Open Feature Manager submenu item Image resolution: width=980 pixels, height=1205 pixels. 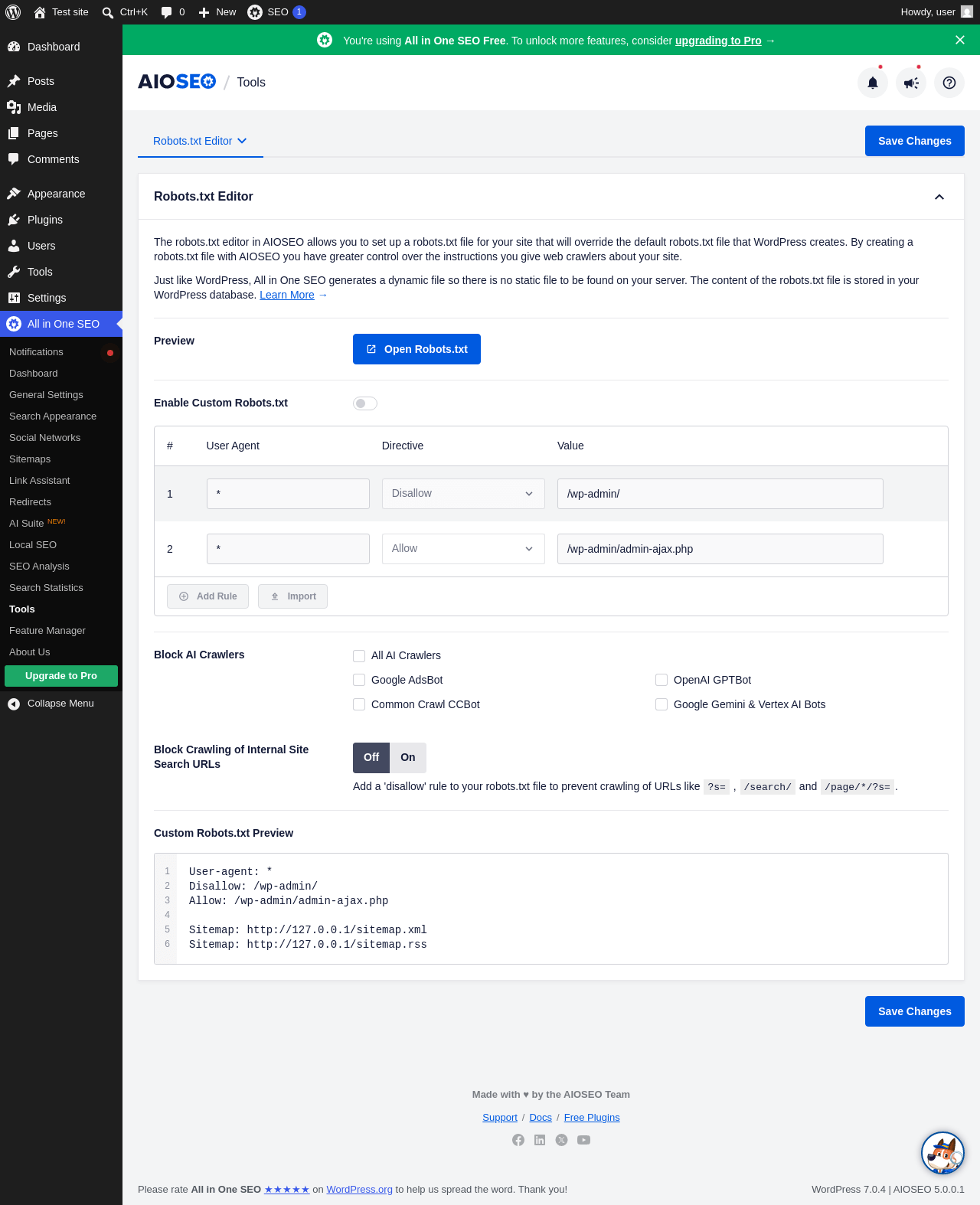click(x=47, y=631)
